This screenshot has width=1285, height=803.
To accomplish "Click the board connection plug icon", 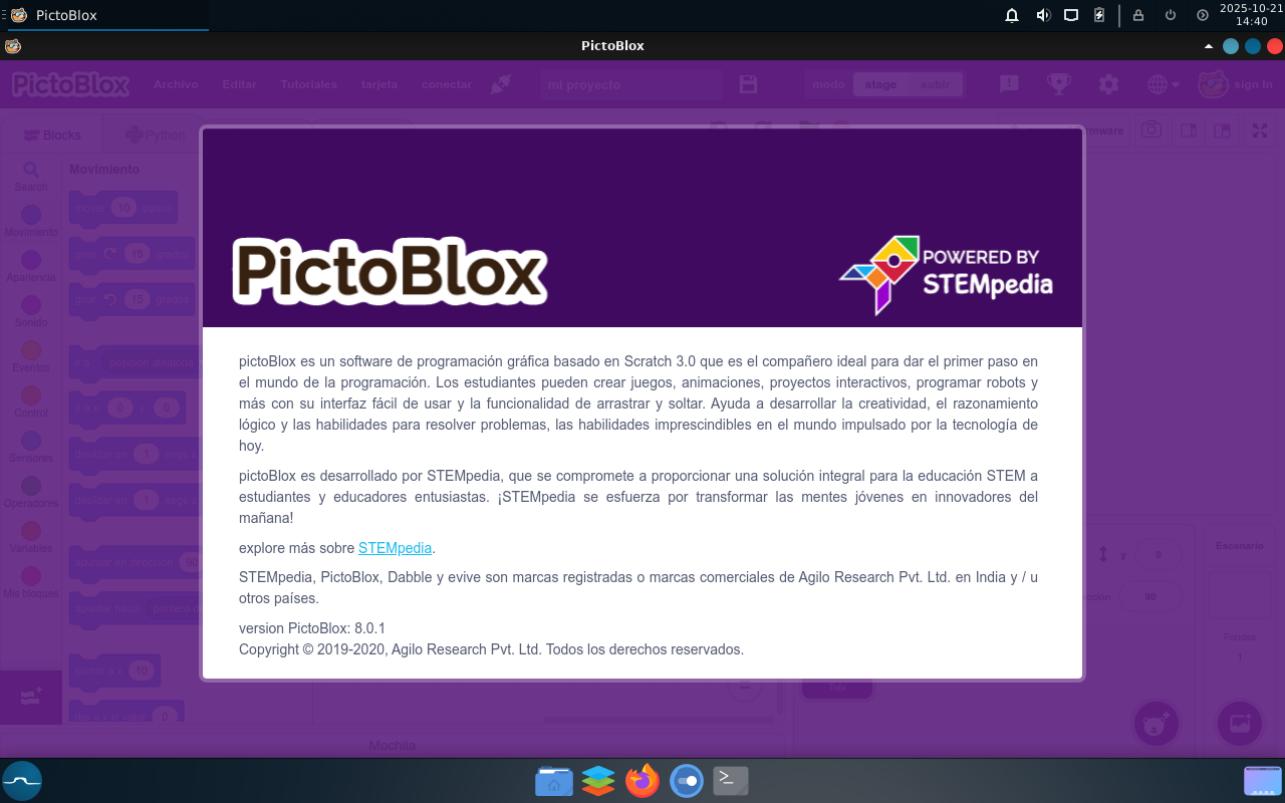I will pos(501,85).
